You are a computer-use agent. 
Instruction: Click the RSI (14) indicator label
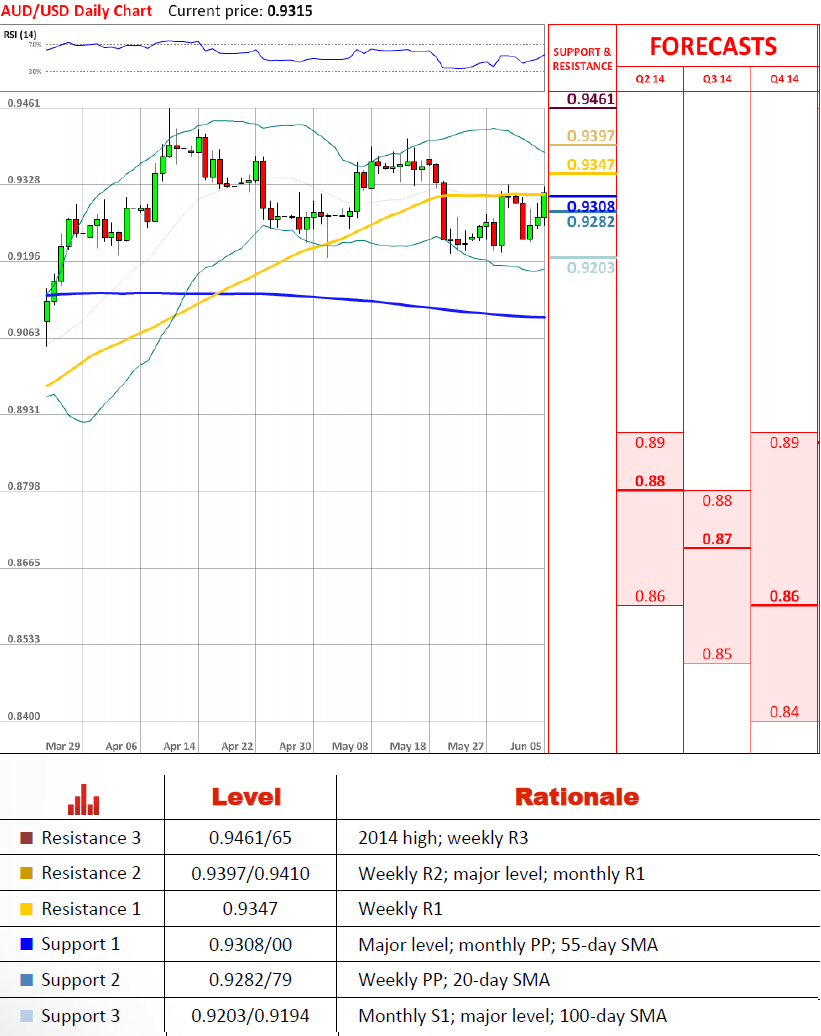(20, 34)
